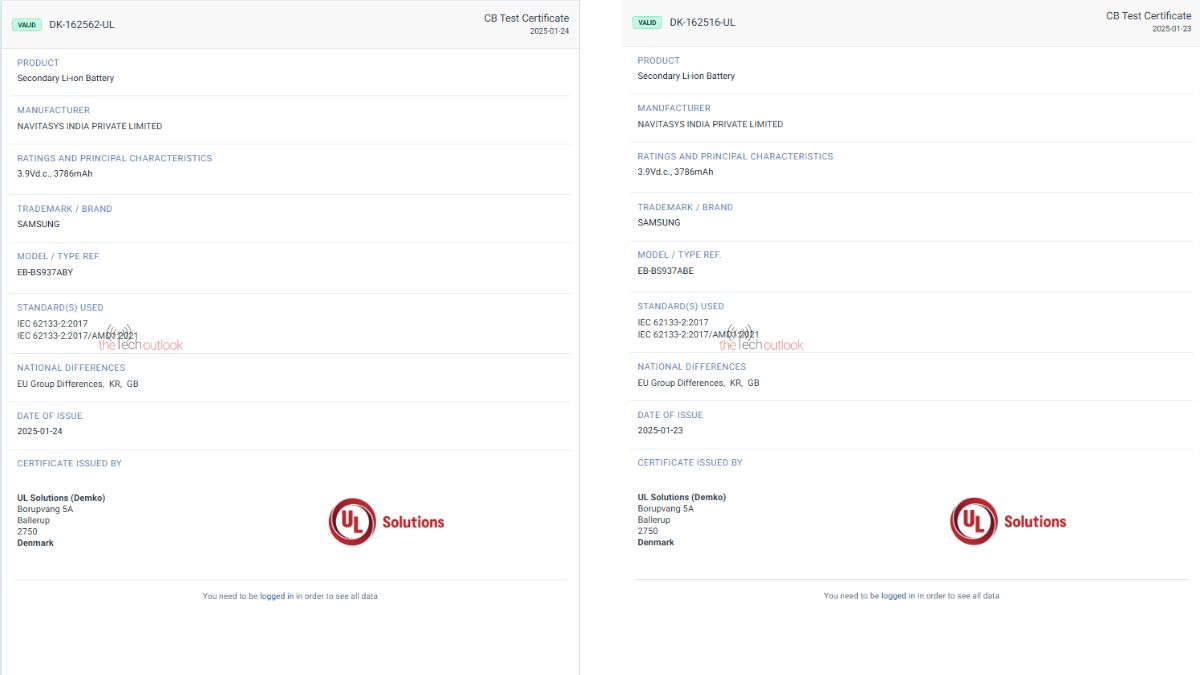Click 'EU Group Differences, KR, GB' in DK-162562-UL certificate
The image size is (1200, 675).
pyautogui.click(x=78, y=384)
